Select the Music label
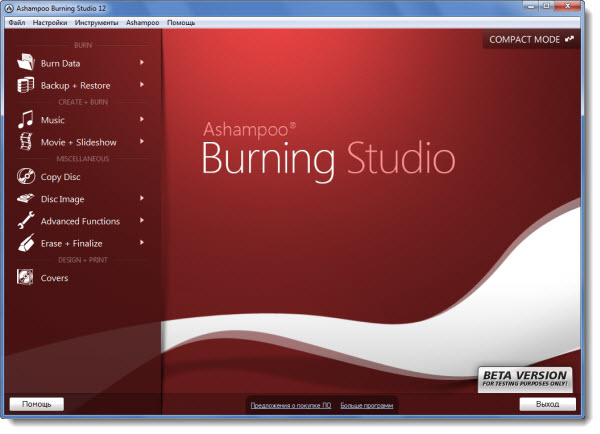 point(52,120)
